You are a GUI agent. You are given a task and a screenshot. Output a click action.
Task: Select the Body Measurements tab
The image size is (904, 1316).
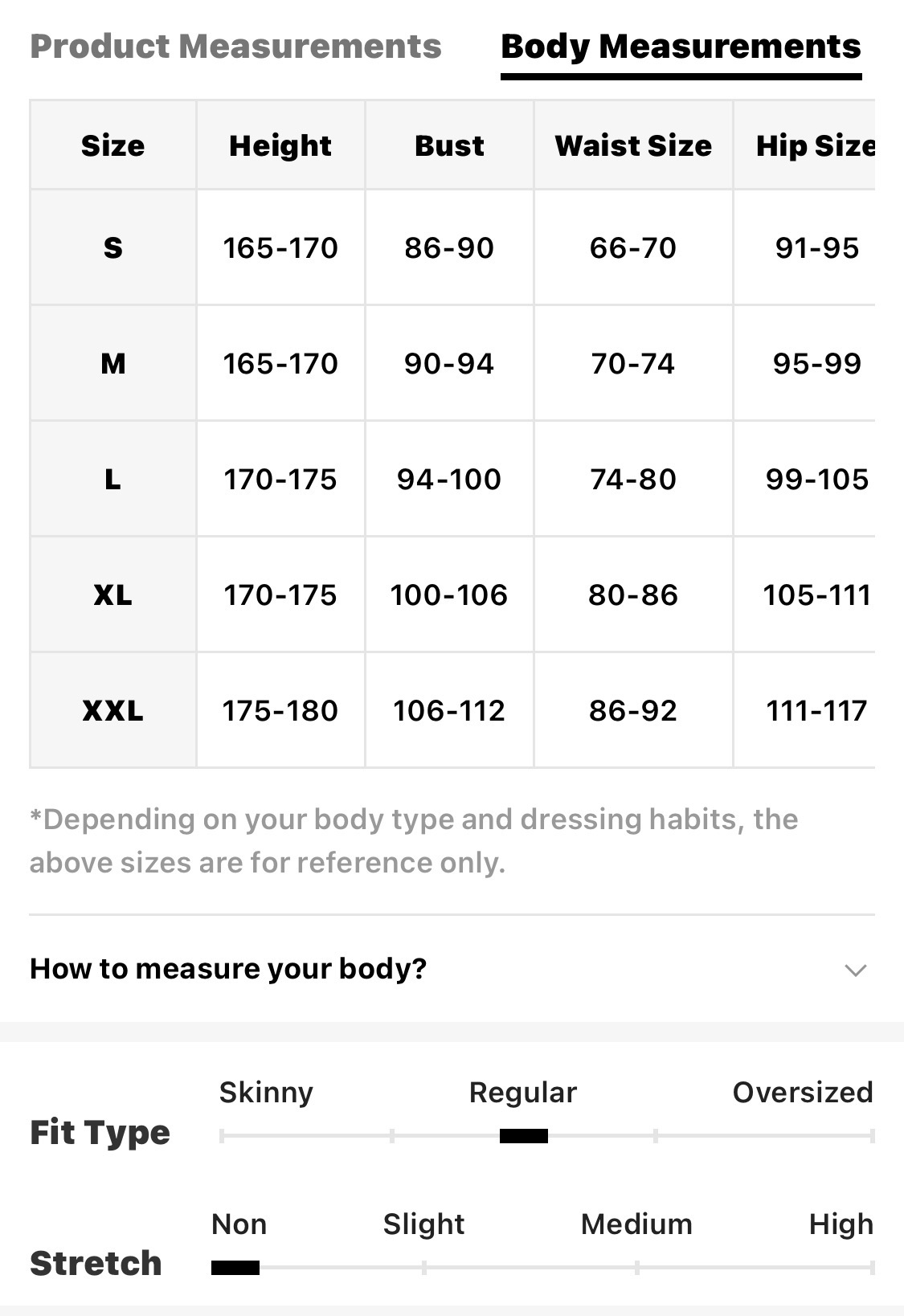pyautogui.click(x=681, y=47)
